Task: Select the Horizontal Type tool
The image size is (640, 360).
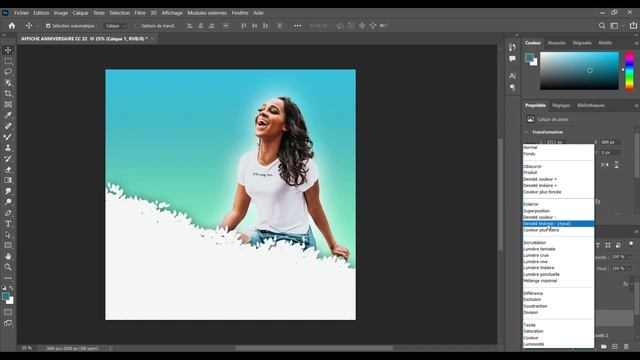Action: coord(8,224)
